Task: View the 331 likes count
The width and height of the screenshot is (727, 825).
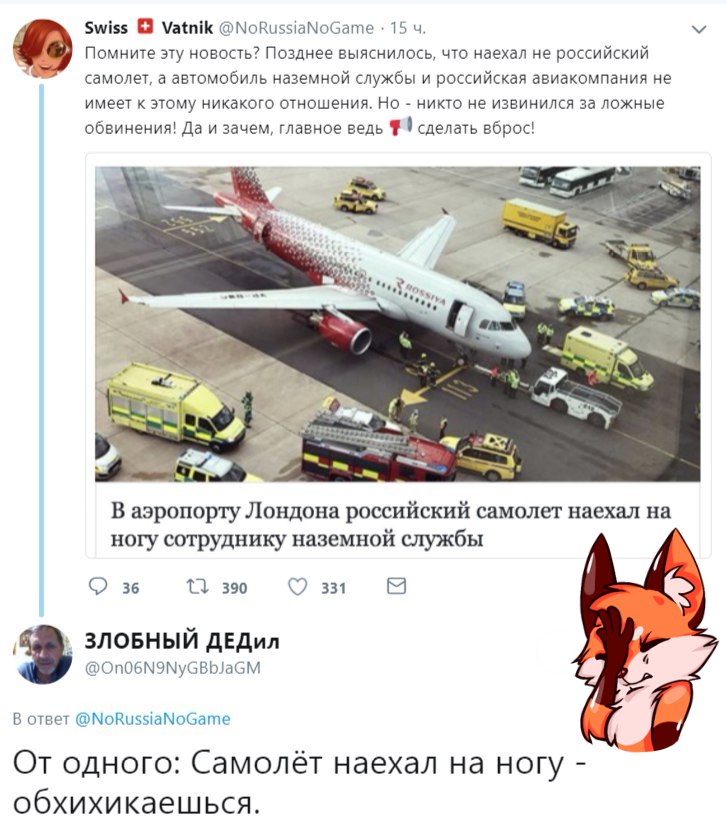Action: 334,588
